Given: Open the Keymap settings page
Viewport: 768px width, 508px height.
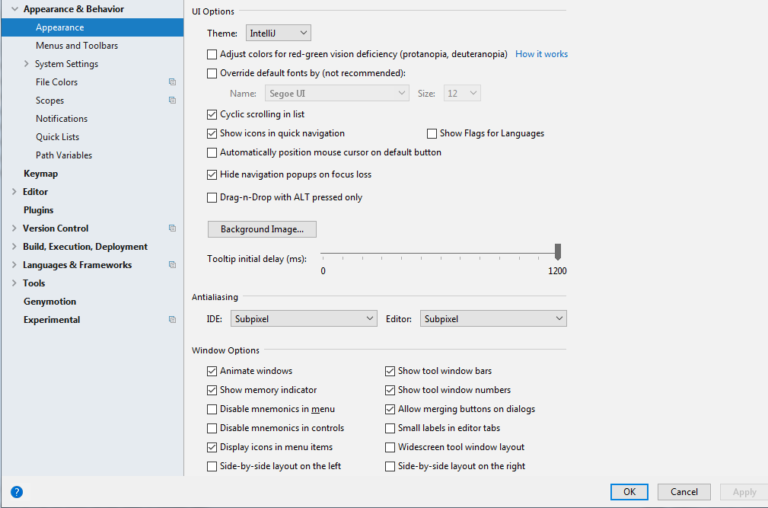Looking at the screenshot, I should (x=41, y=173).
